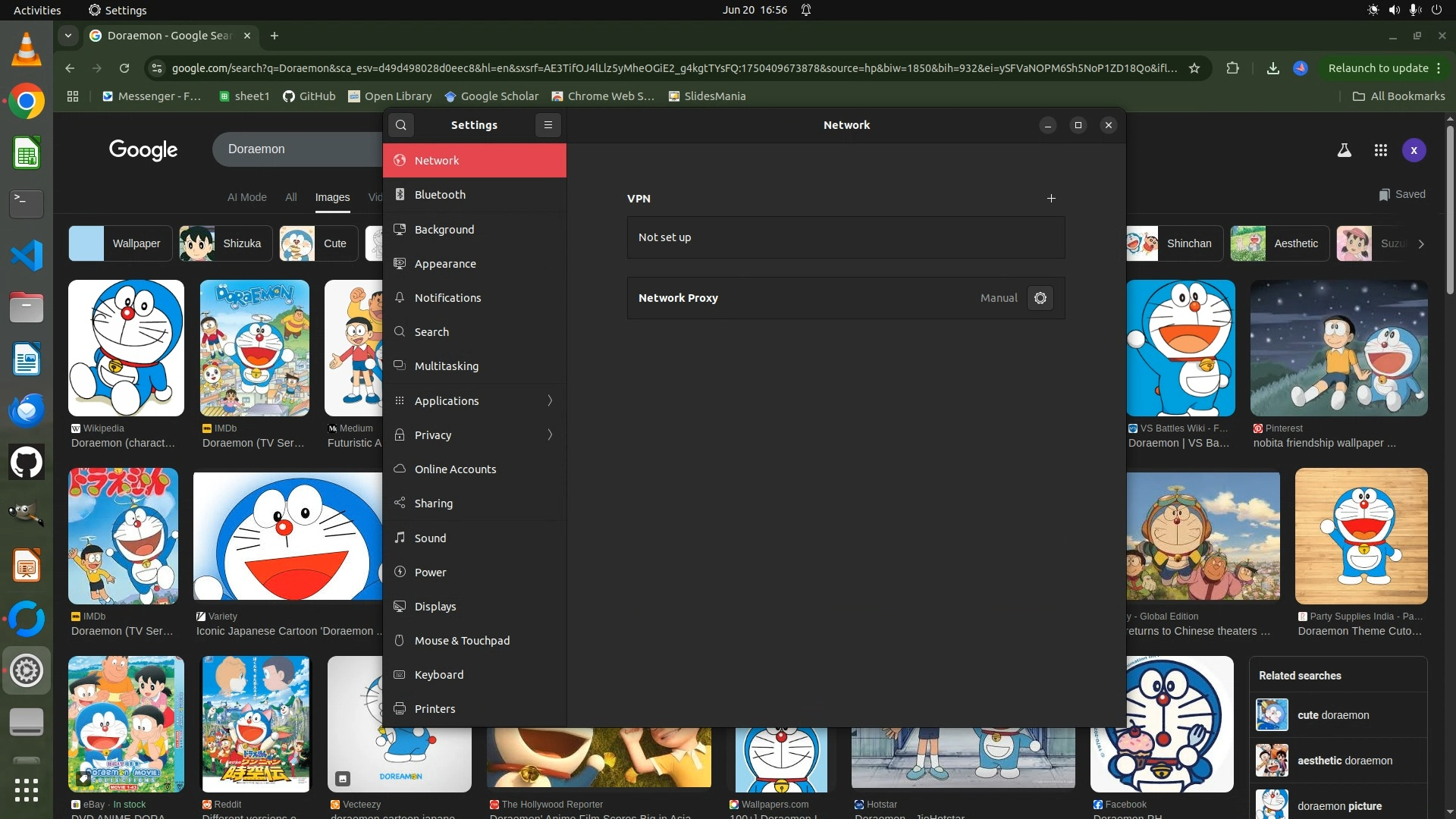The image size is (1456, 819).
Task: Open the GitHub bookmark
Action: click(x=309, y=96)
